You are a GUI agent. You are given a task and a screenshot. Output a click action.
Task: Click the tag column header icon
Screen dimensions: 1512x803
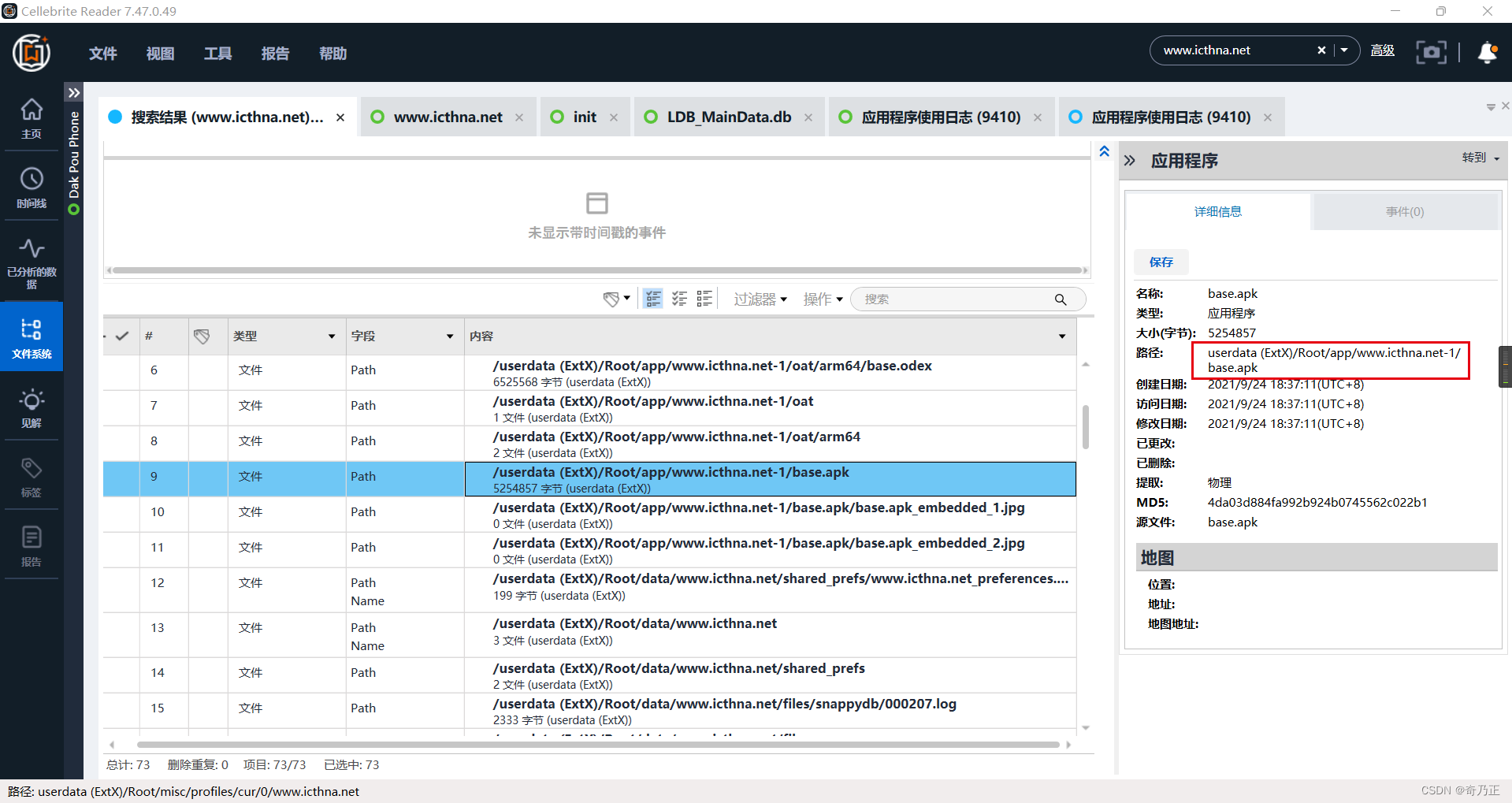click(202, 336)
